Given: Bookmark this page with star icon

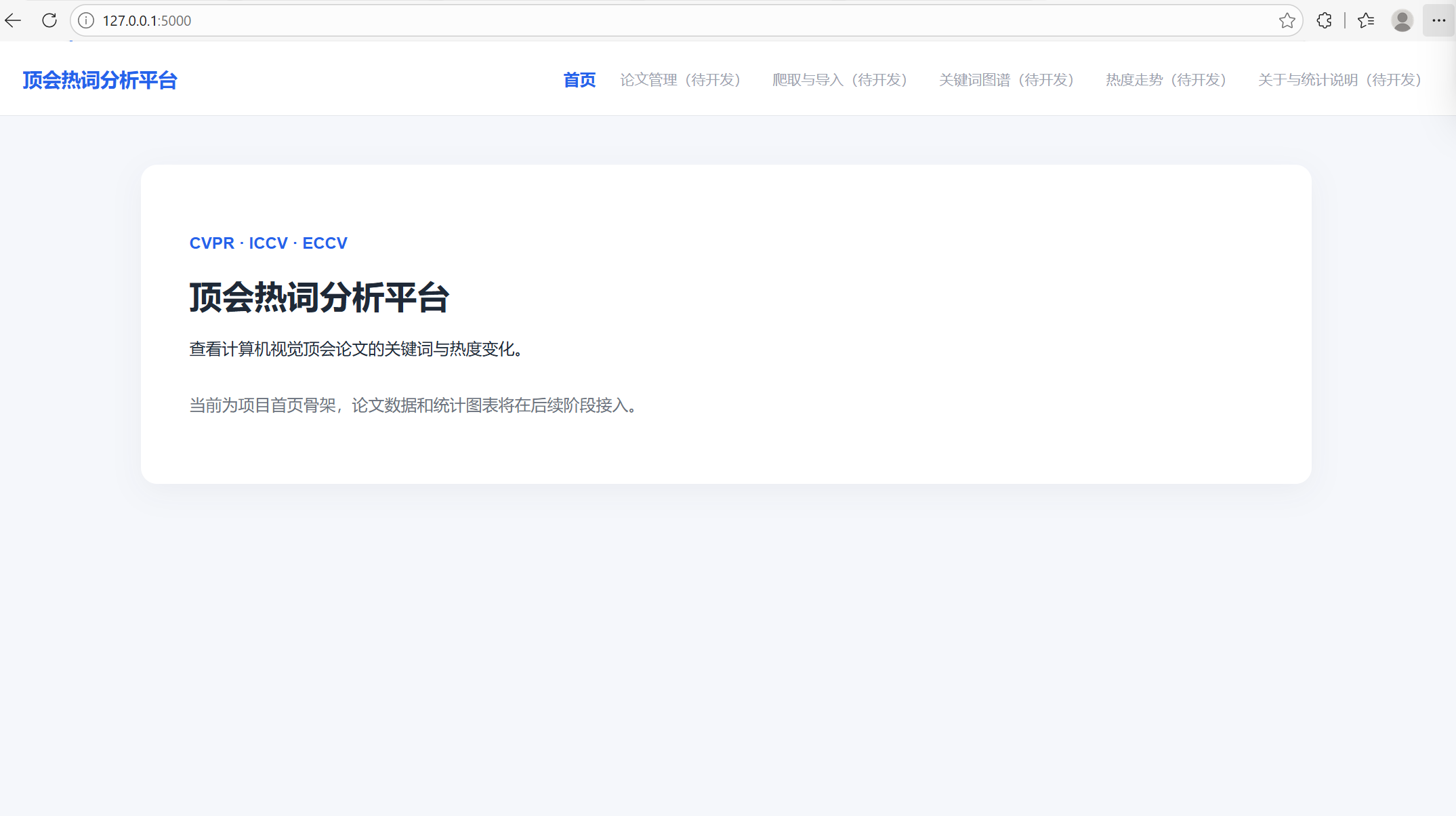Looking at the screenshot, I should point(1287,20).
